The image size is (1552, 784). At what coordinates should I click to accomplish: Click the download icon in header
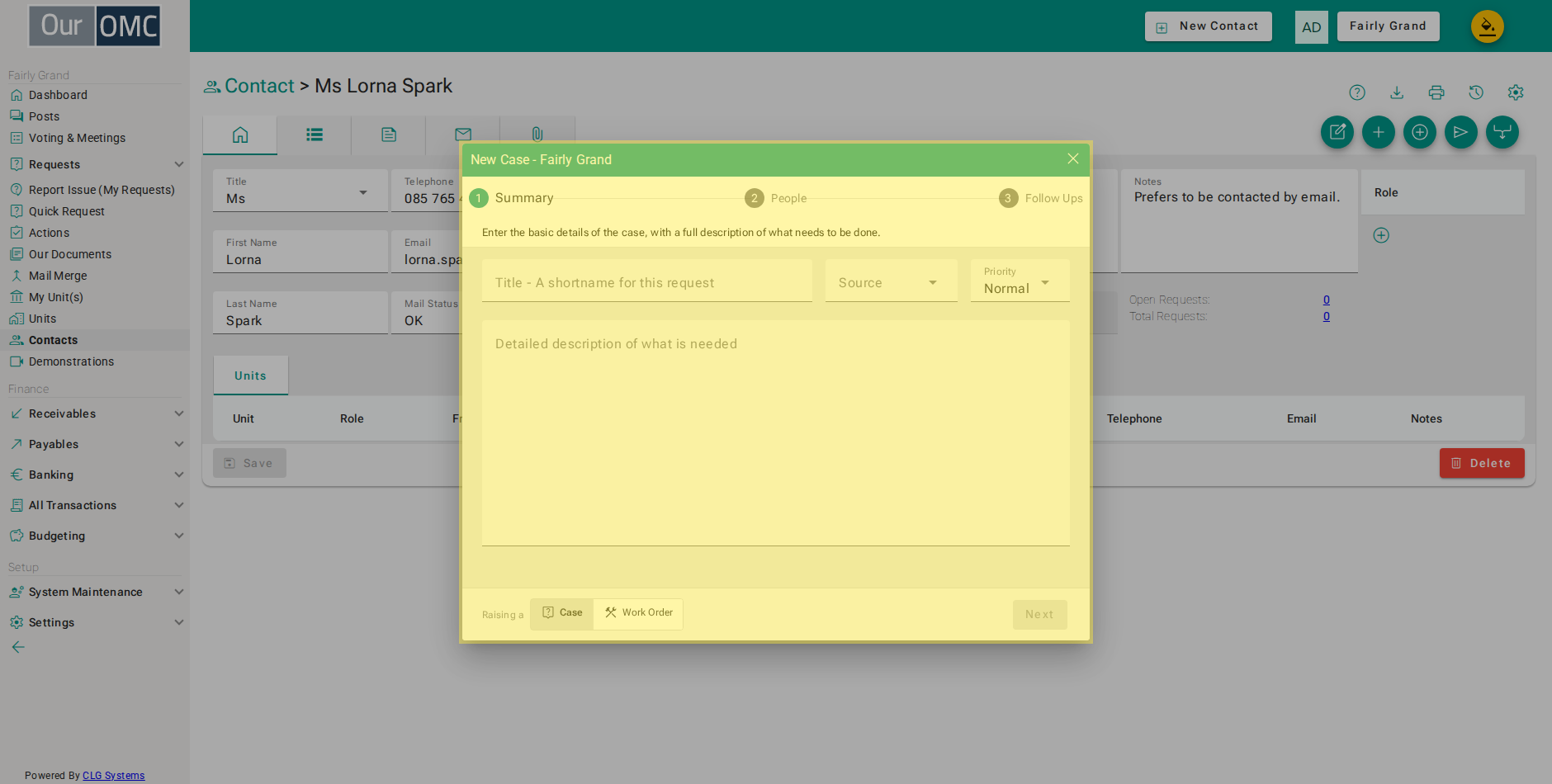click(x=1397, y=92)
